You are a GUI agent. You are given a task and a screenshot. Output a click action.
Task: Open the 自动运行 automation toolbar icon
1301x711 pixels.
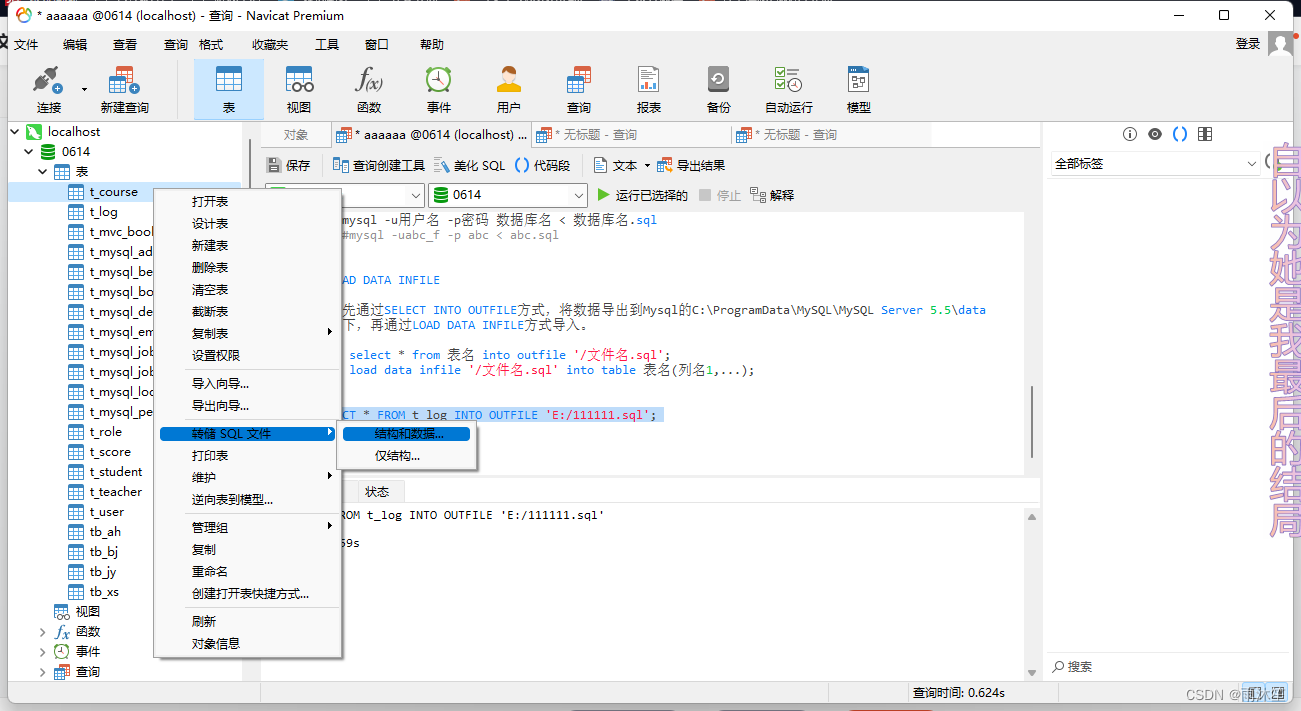click(788, 89)
